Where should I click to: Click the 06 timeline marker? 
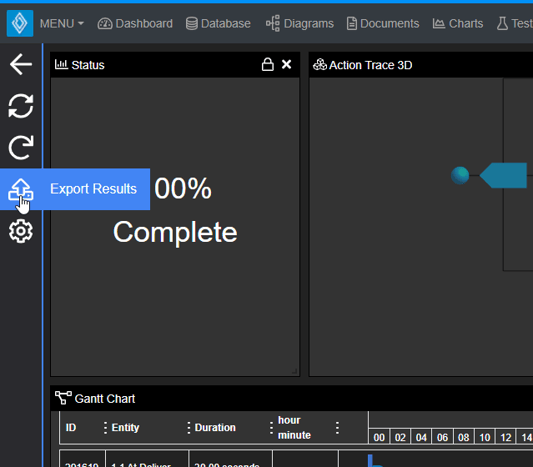442,437
